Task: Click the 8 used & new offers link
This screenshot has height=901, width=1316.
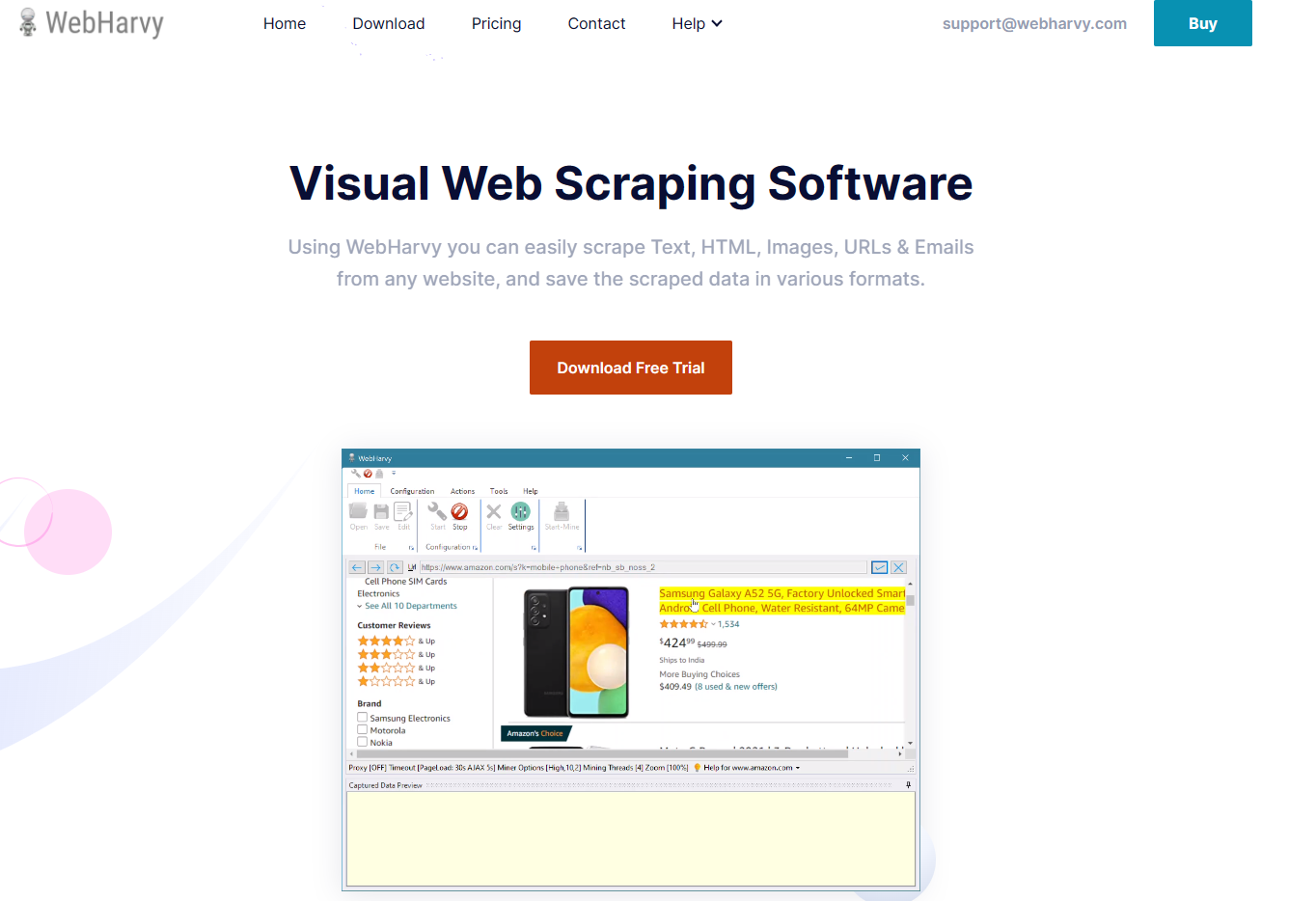Action: click(x=736, y=687)
